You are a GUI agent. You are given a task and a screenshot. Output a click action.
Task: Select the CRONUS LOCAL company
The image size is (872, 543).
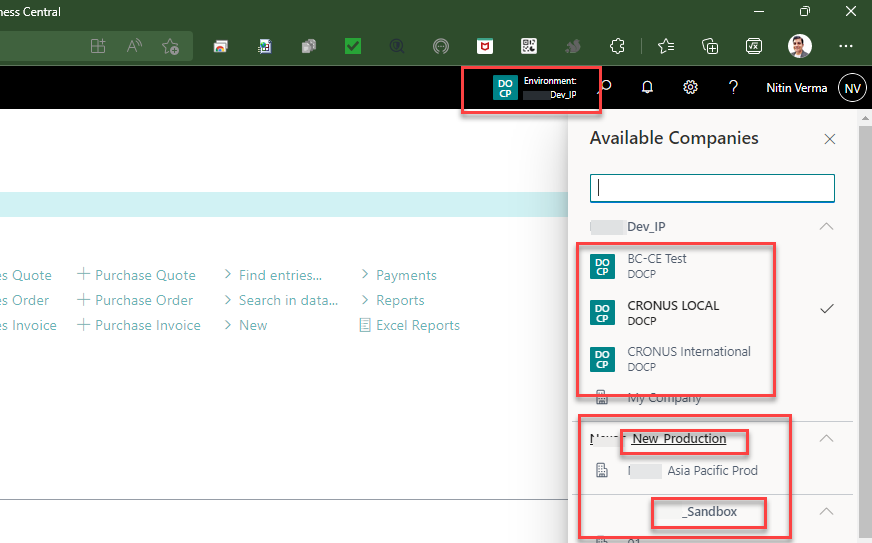coord(672,313)
